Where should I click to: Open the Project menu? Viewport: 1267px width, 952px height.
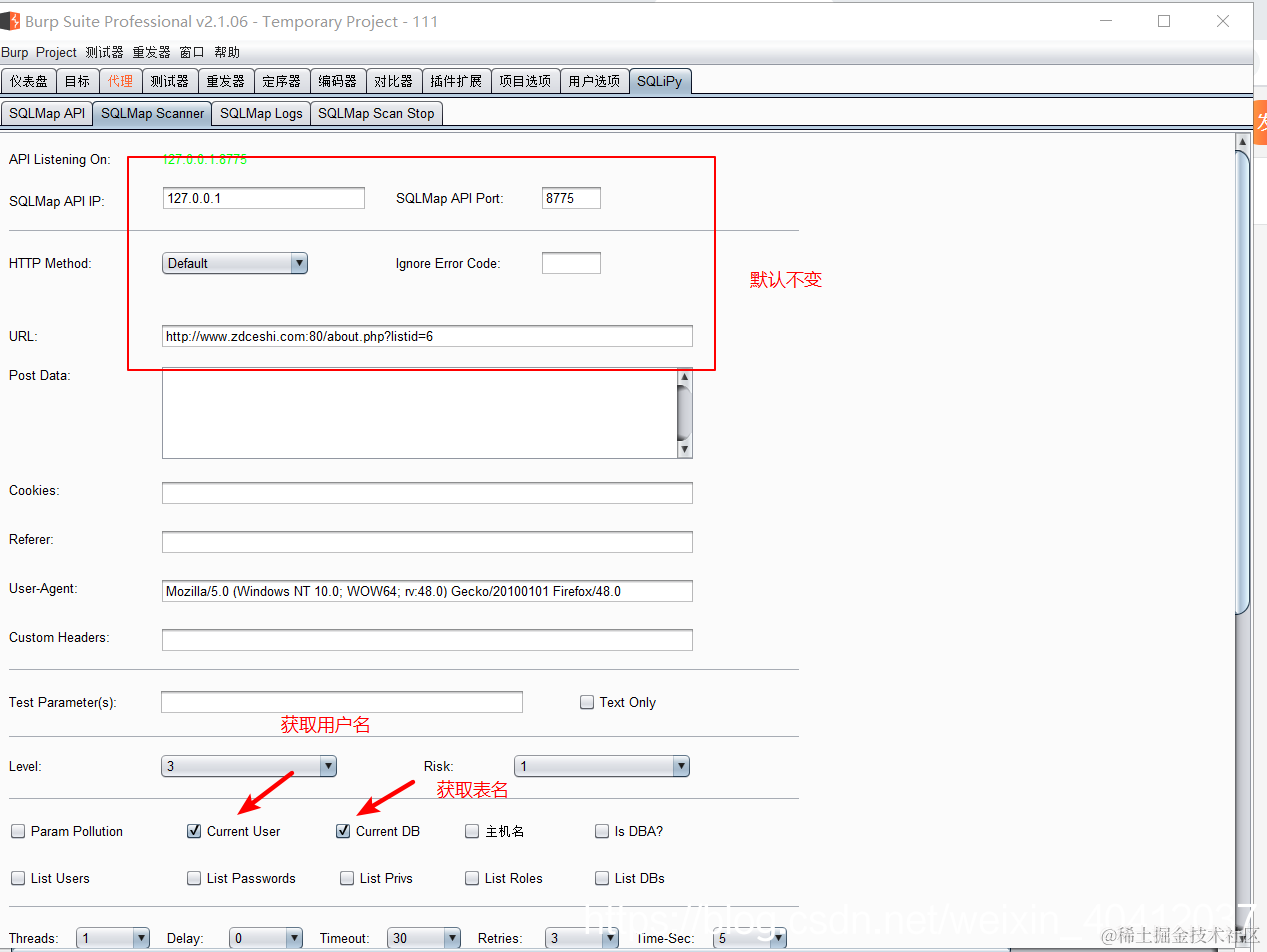[x=56, y=52]
